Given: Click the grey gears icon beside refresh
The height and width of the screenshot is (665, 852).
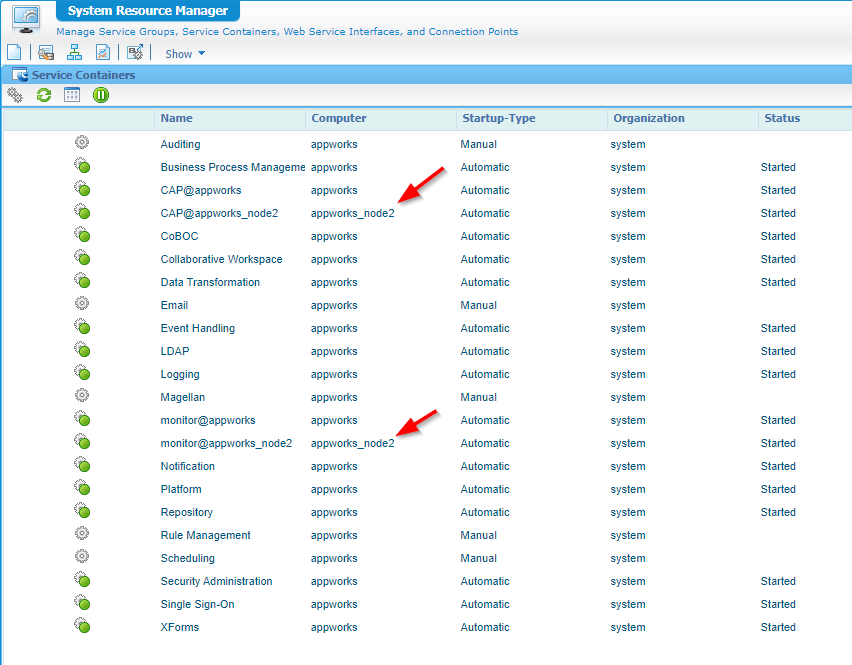Looking at the screenshot, I should pos(15,95).
